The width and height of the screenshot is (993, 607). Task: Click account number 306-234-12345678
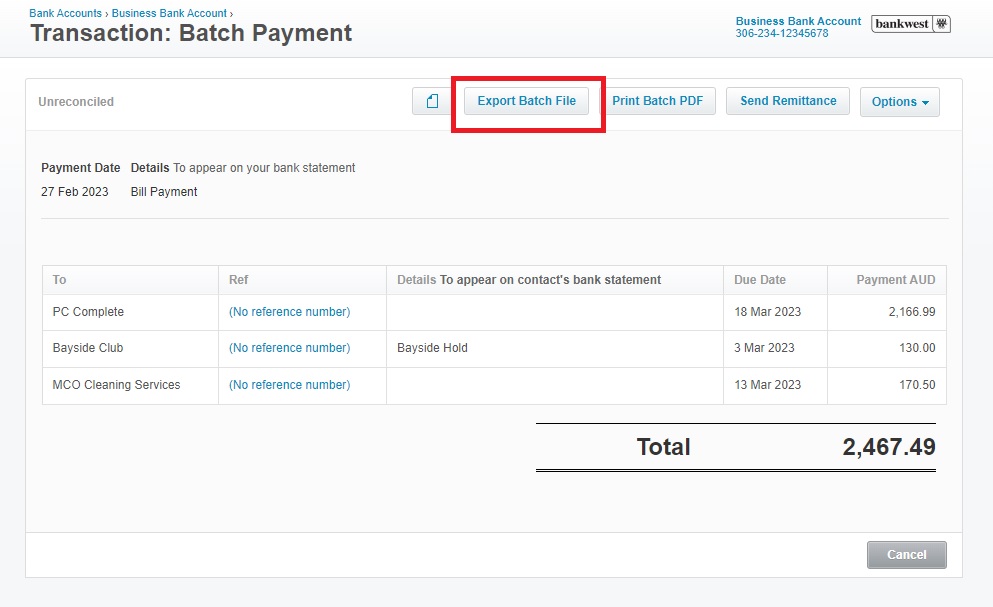click(781, 34)
